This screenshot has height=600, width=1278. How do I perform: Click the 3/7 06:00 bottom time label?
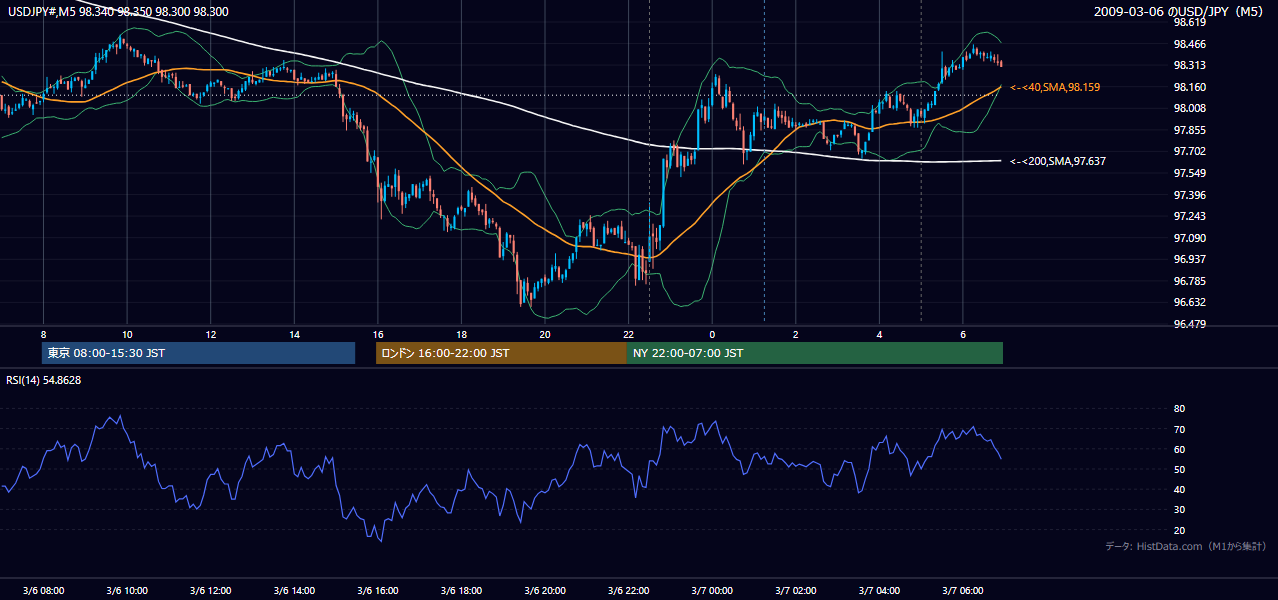tap(962, 590)
